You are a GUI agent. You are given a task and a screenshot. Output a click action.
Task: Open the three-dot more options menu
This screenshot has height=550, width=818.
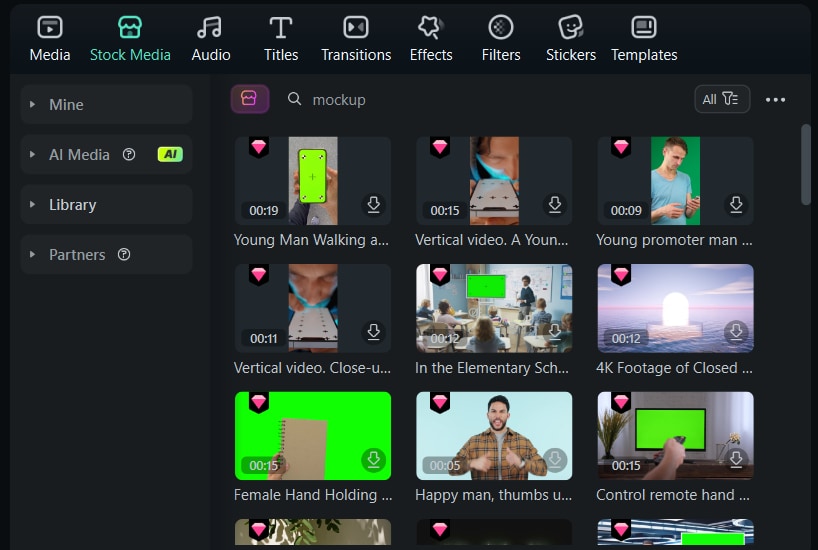tap(775, 100)
